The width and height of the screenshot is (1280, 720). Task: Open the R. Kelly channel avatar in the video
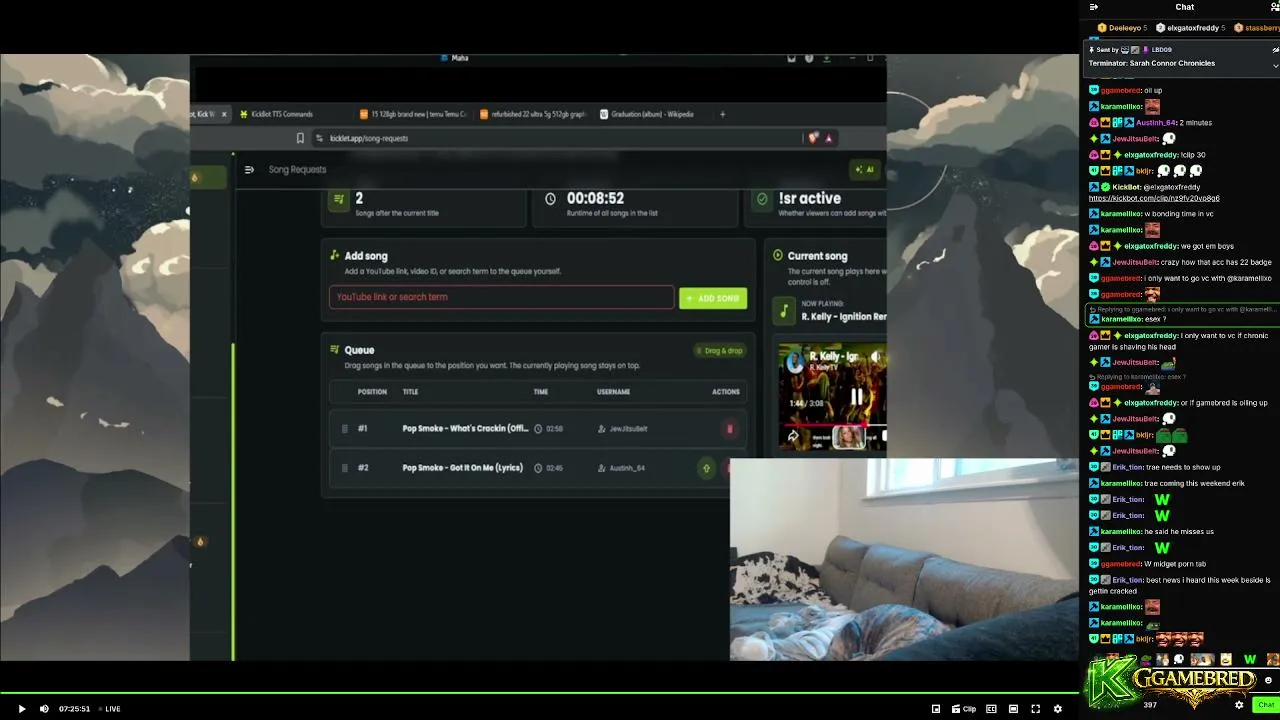794,362
